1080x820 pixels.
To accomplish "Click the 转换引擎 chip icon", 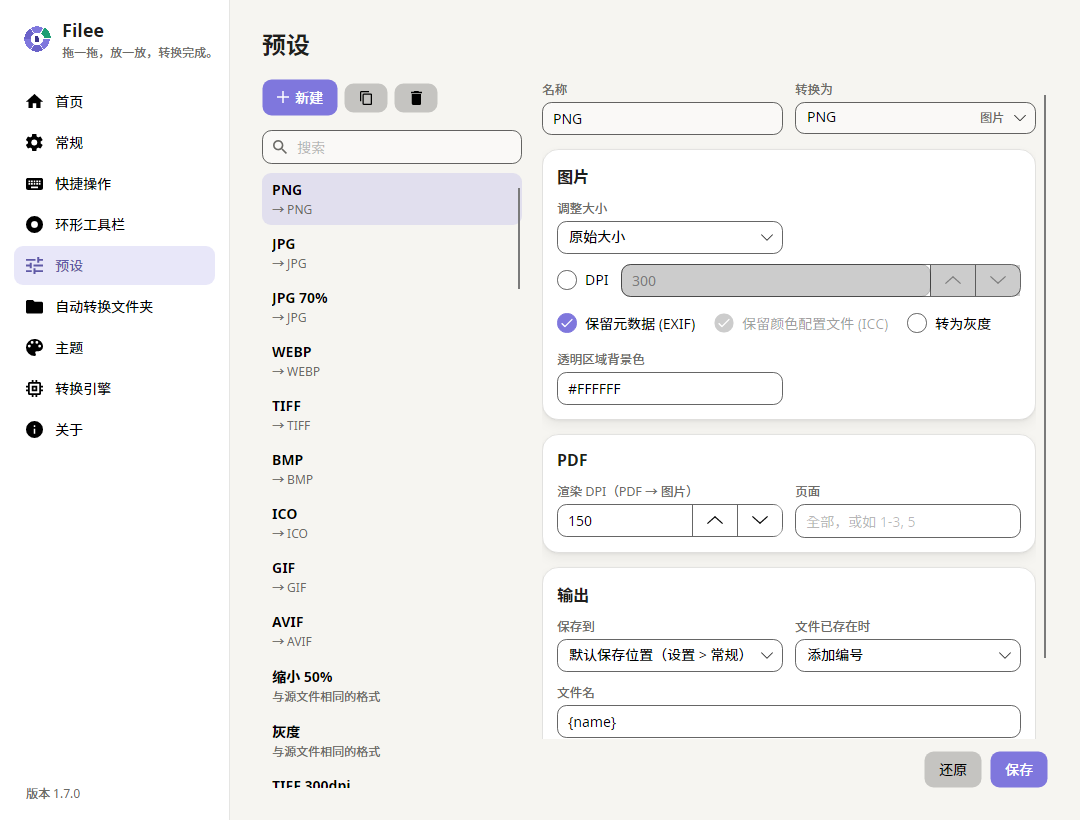I will [x=34, y=388].
